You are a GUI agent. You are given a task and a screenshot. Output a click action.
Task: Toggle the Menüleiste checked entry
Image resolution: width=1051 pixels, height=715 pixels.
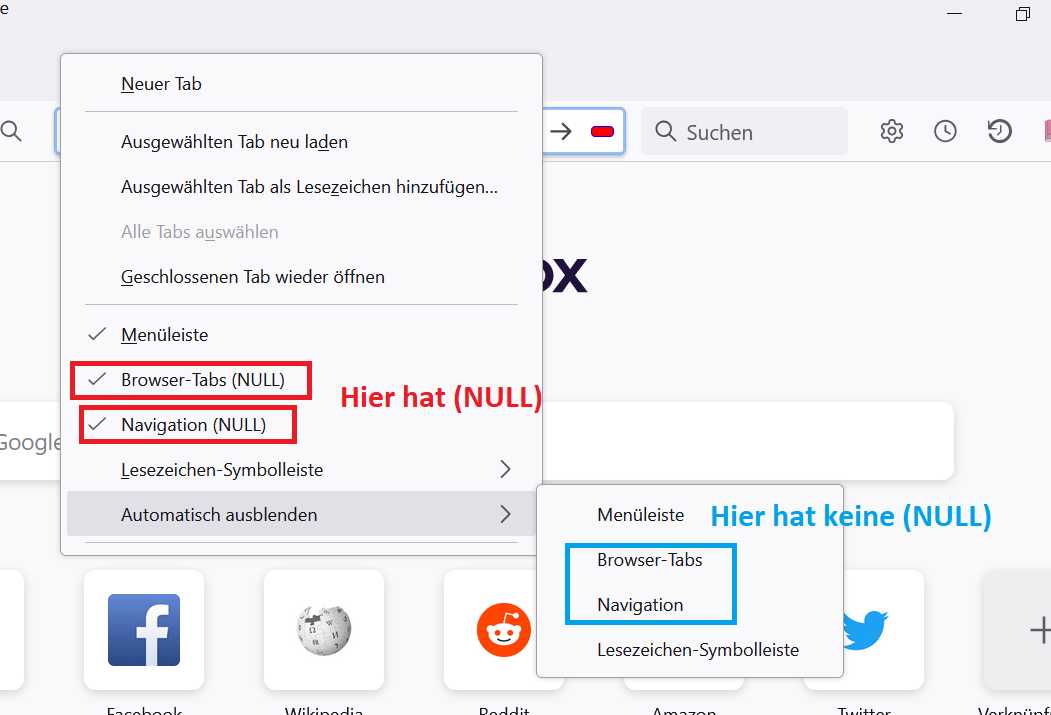[301, 335]
